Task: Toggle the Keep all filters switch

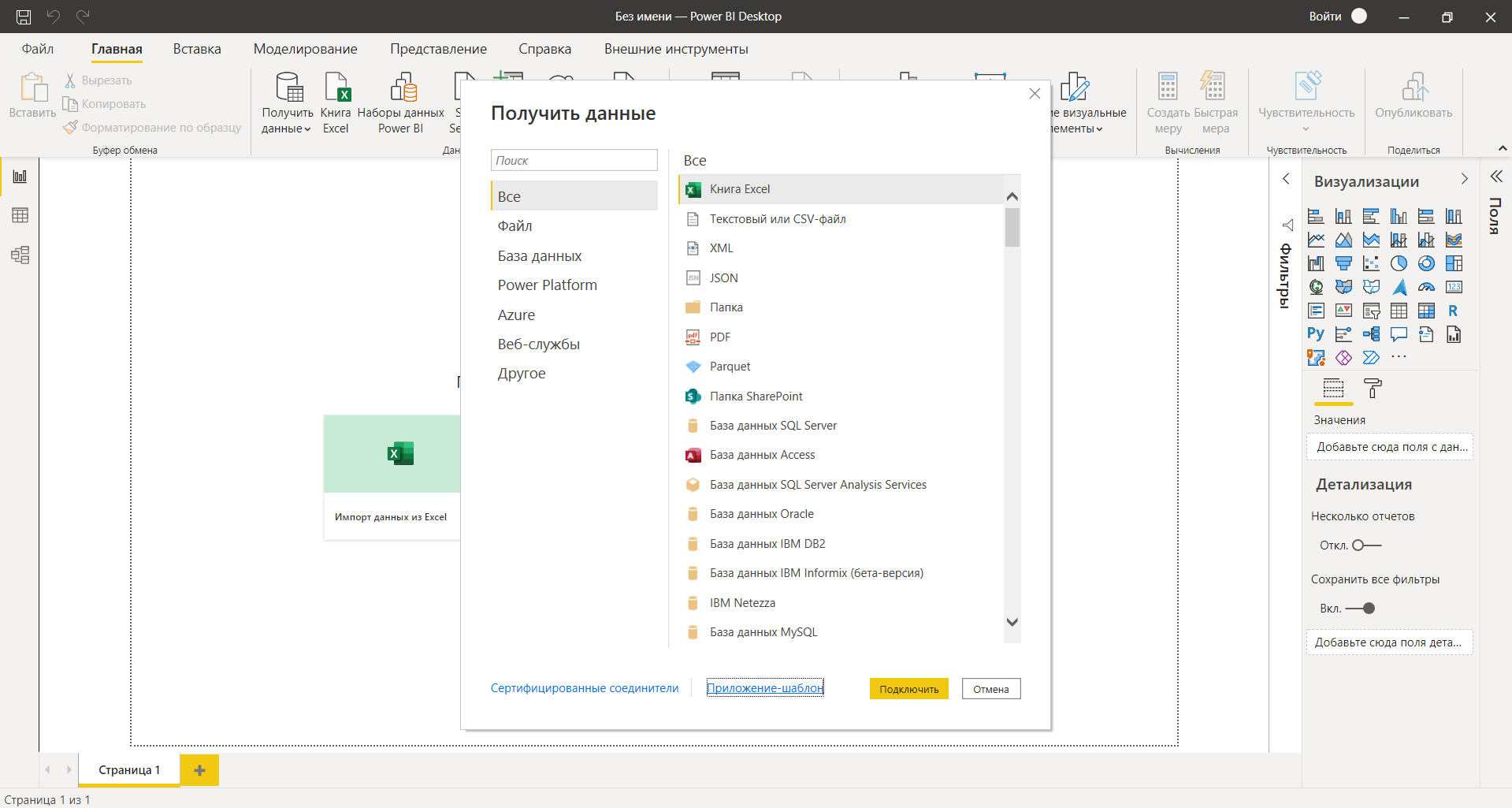Action: point(1361,609)
